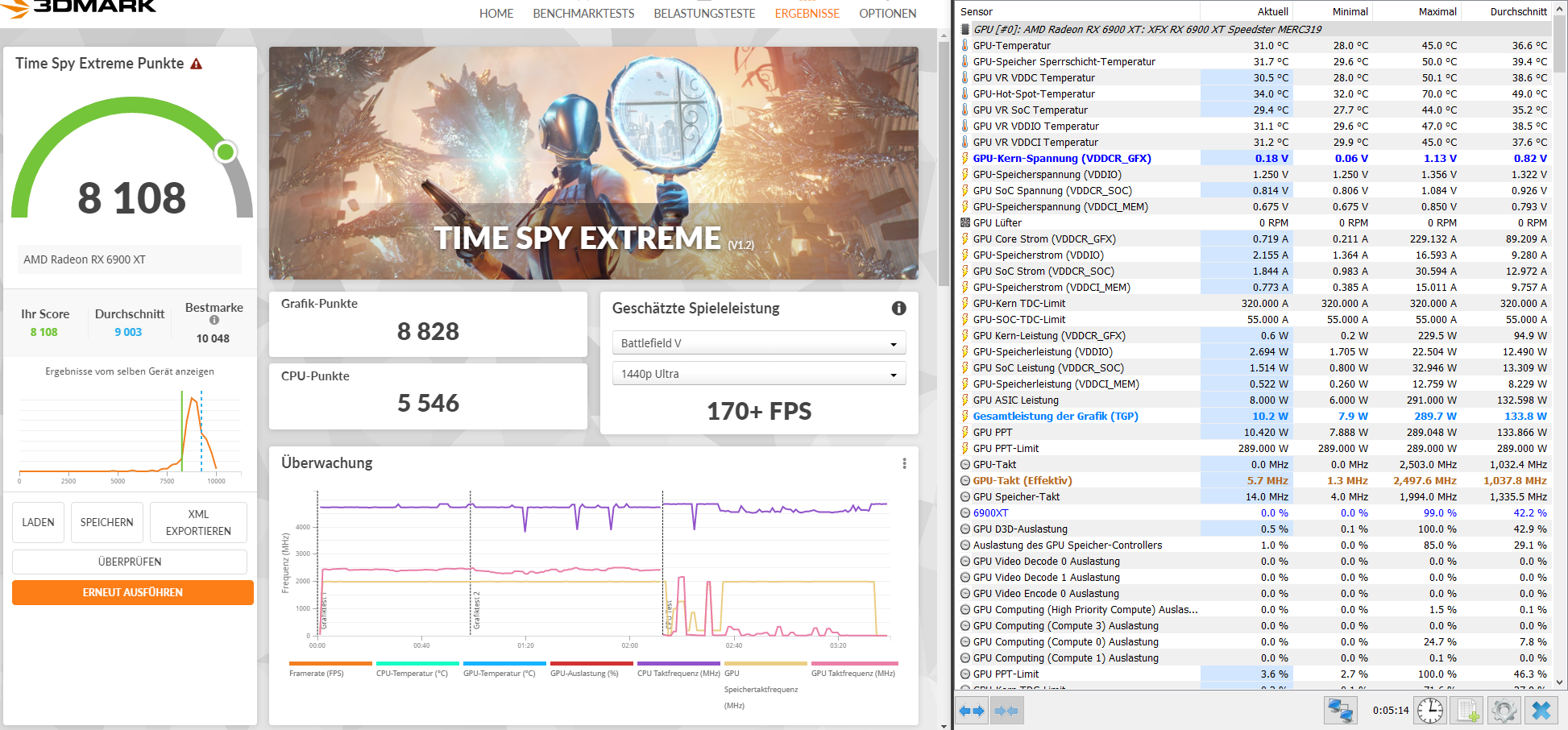Click the 3DMark logo
The height and width of the screenshot is (730, 1568).
(78, 7)
